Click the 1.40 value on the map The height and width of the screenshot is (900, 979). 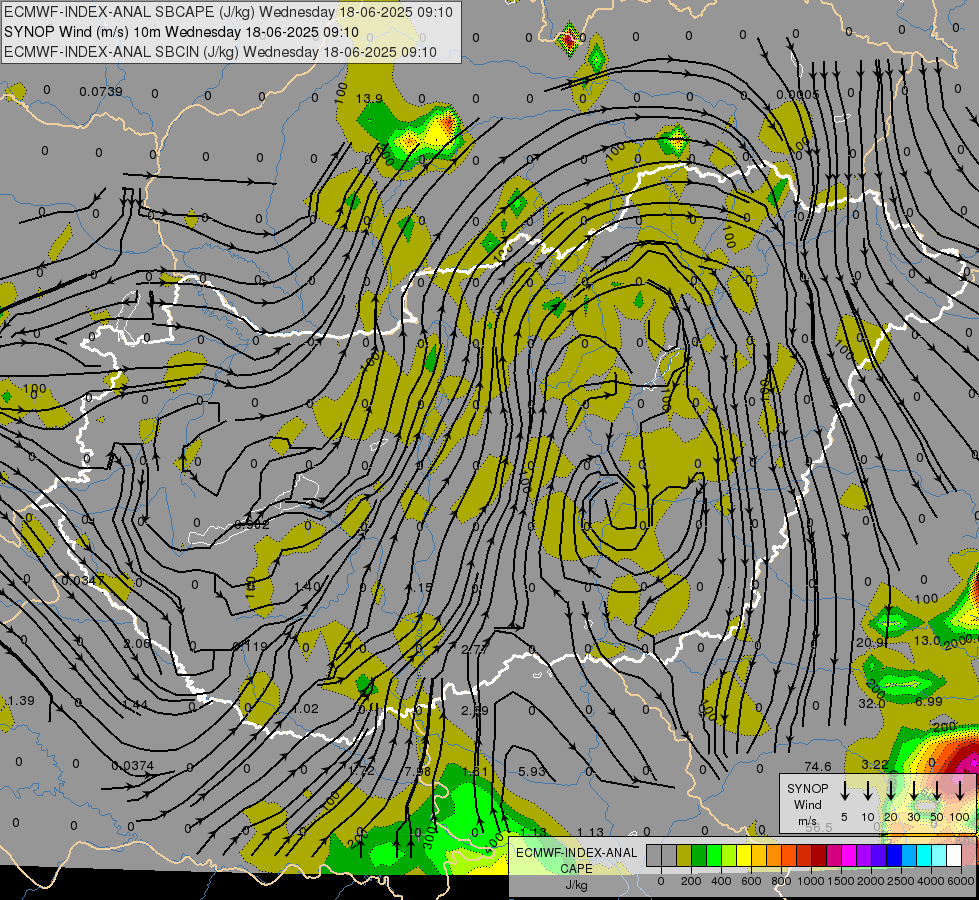pyautogui.click(x=307, y=586)
